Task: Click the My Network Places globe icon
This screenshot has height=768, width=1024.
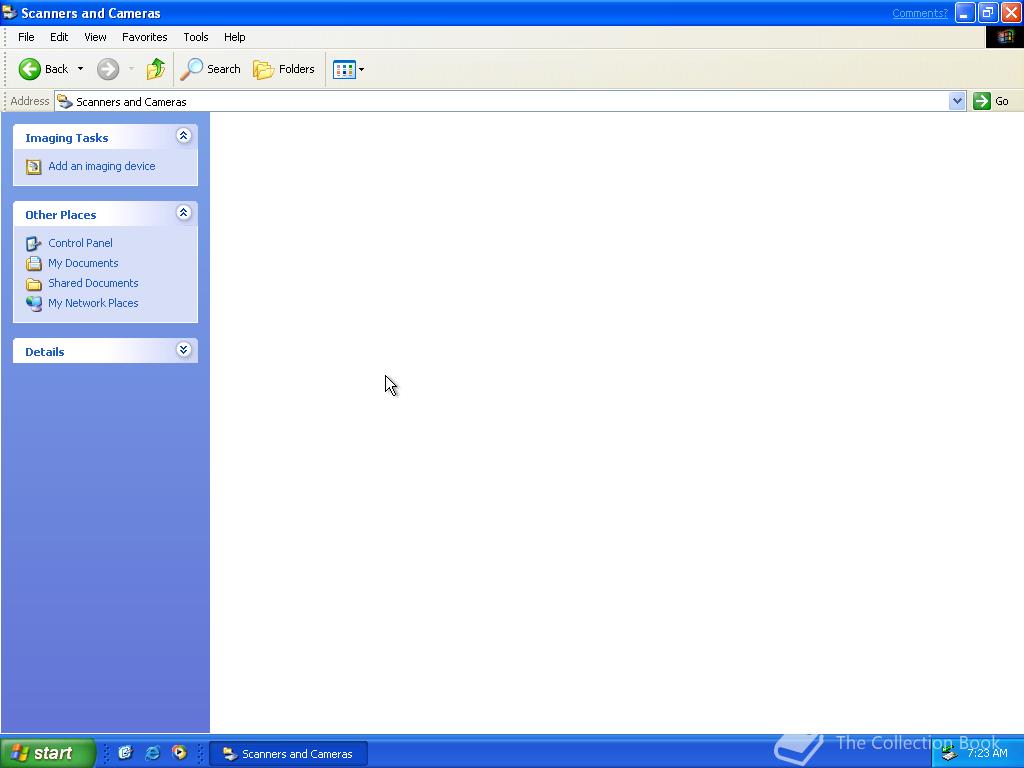Action: tap(33, 304)
